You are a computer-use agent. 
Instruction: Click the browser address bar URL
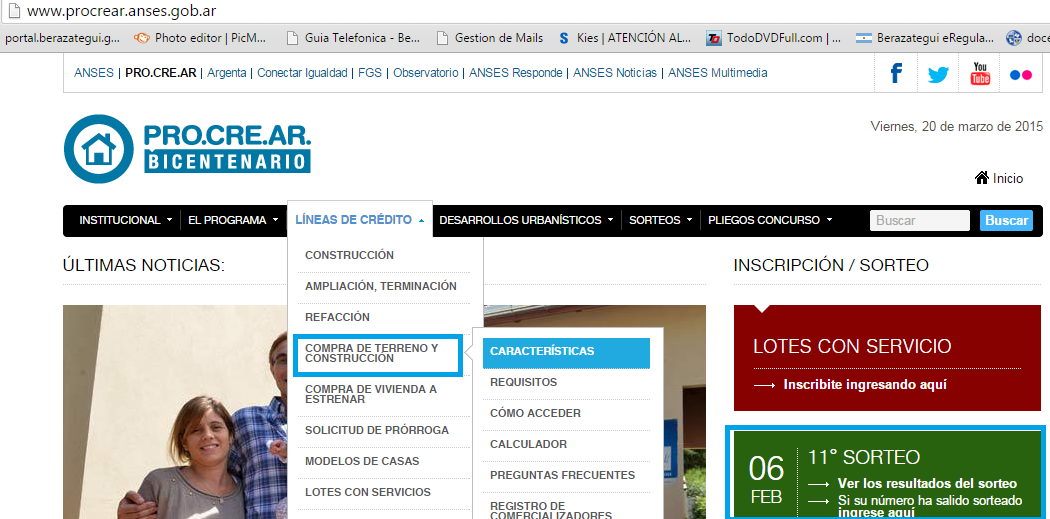(x=122, y=11)
